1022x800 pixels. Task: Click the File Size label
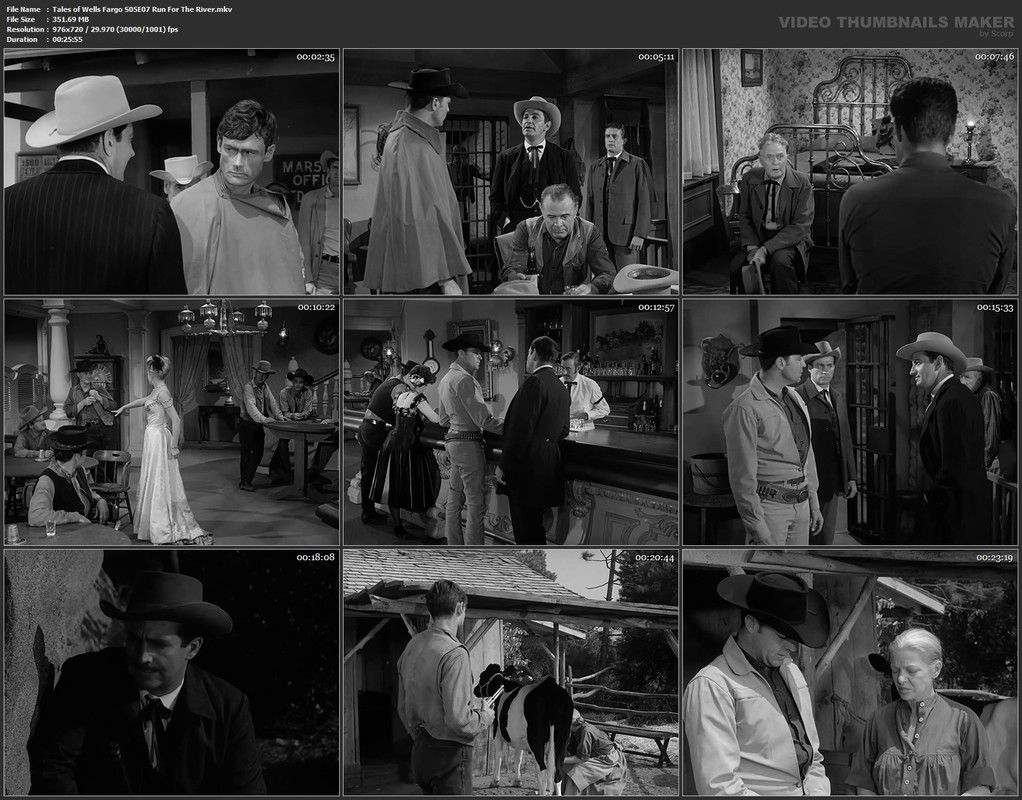(x=21, y=20)
